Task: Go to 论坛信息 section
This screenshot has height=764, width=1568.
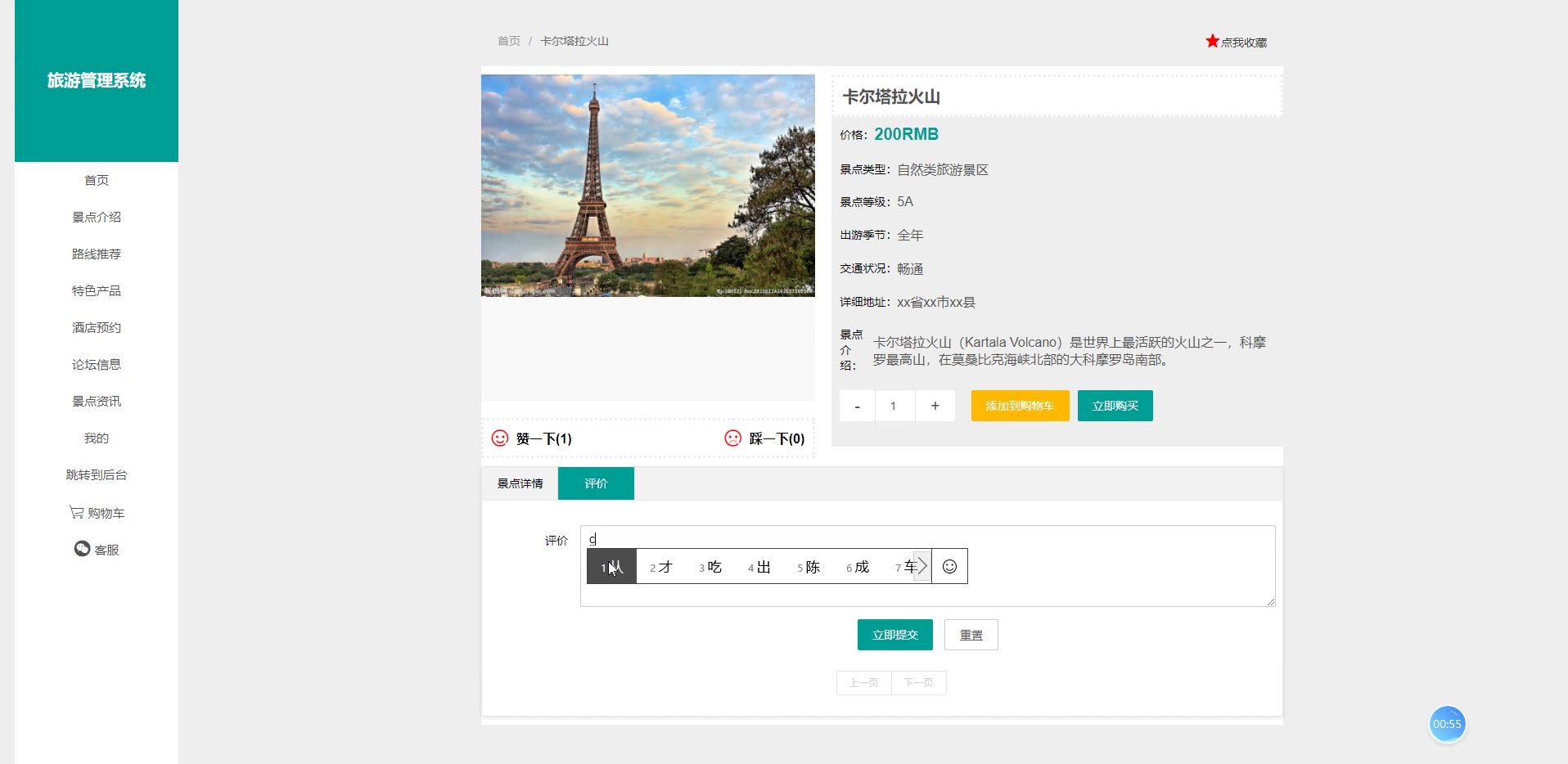Action: coord(97,364)
